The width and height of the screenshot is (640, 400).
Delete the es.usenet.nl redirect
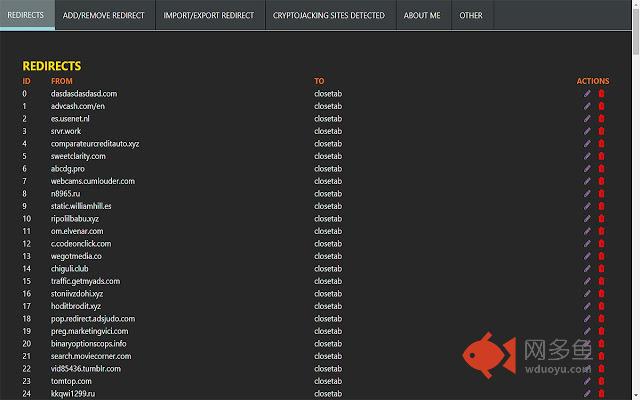[x=601, y=119]
